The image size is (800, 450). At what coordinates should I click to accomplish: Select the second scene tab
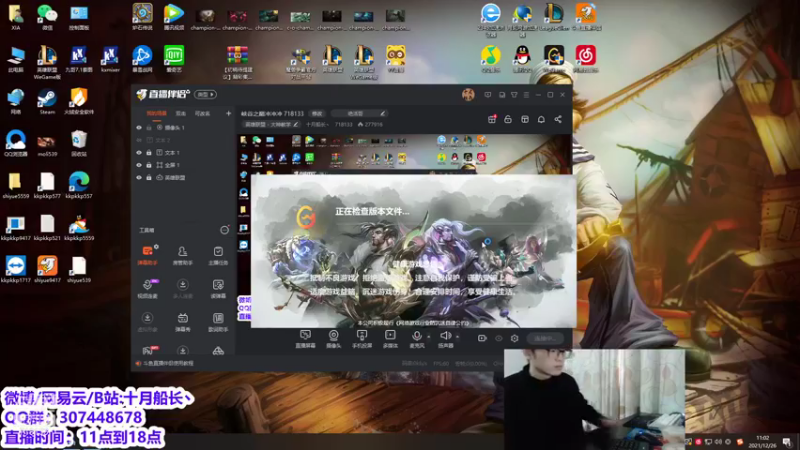[x=181, y=113]
